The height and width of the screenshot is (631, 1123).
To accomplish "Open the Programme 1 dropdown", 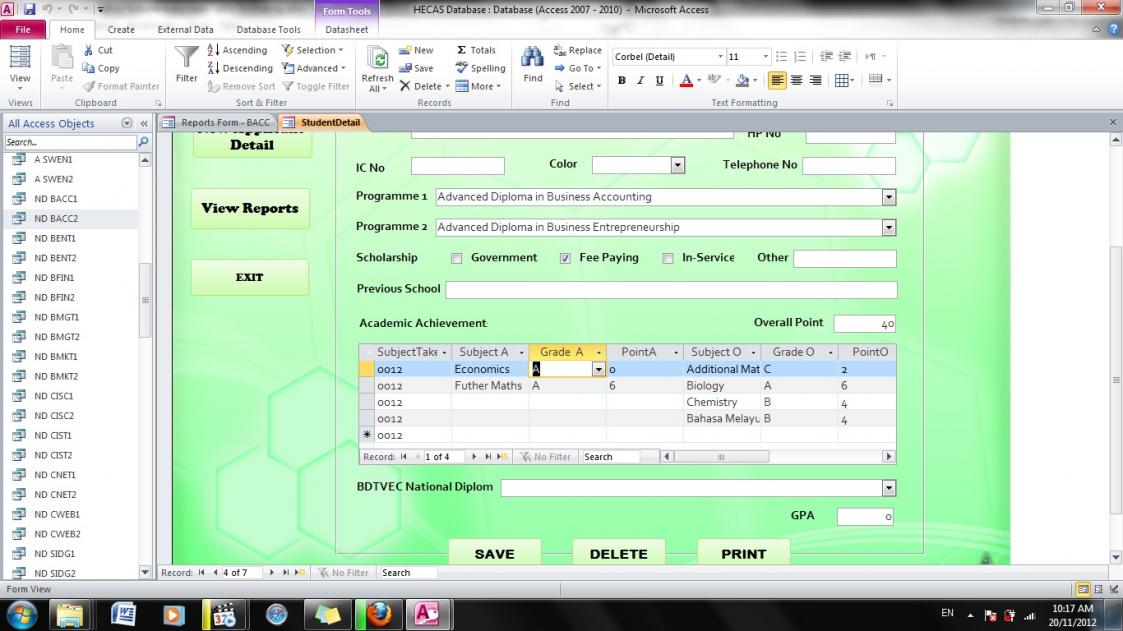I will tap(888, 197).
